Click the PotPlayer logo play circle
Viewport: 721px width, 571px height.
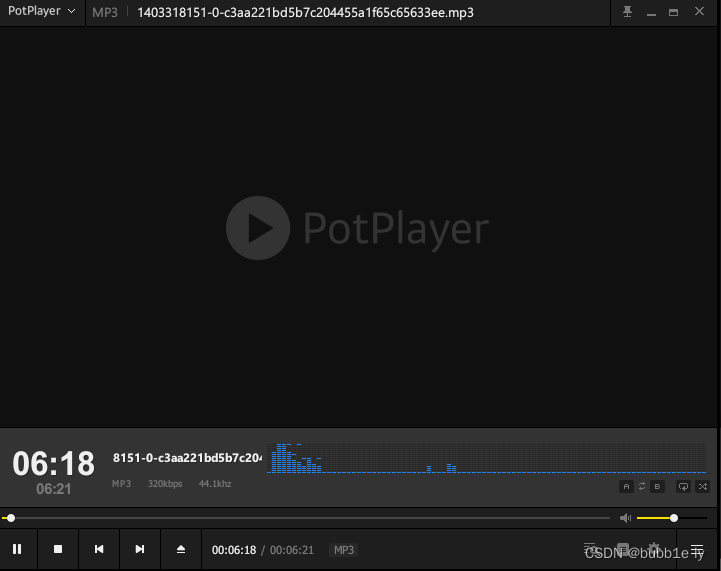click(x=258, y=228)
